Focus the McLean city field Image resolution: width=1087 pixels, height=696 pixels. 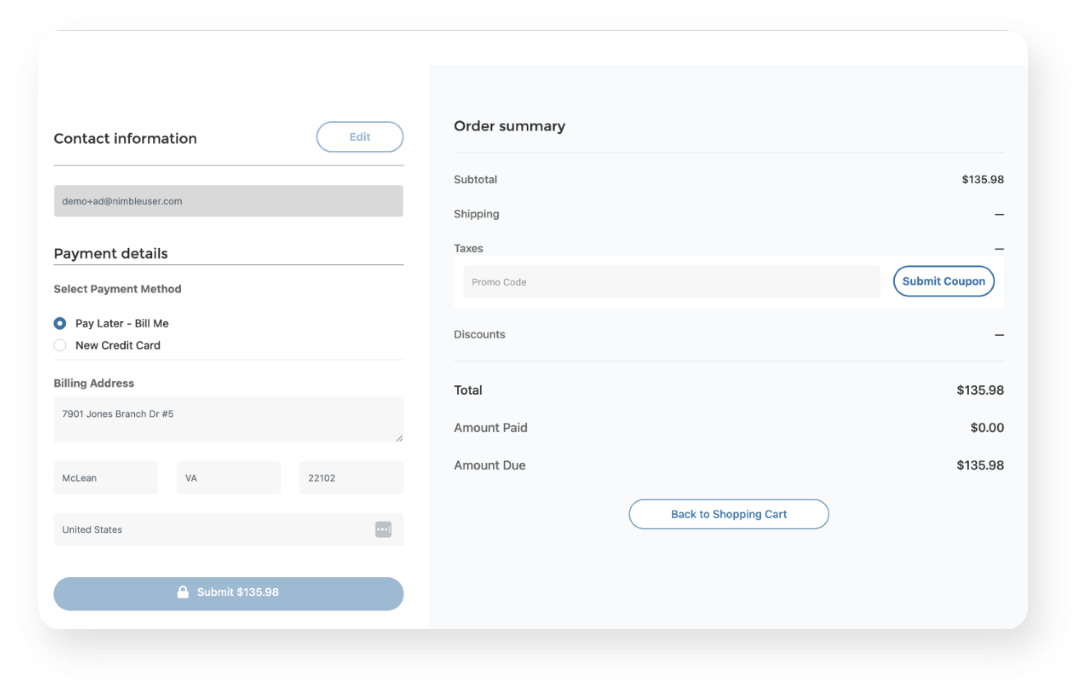tap(105, 478)
